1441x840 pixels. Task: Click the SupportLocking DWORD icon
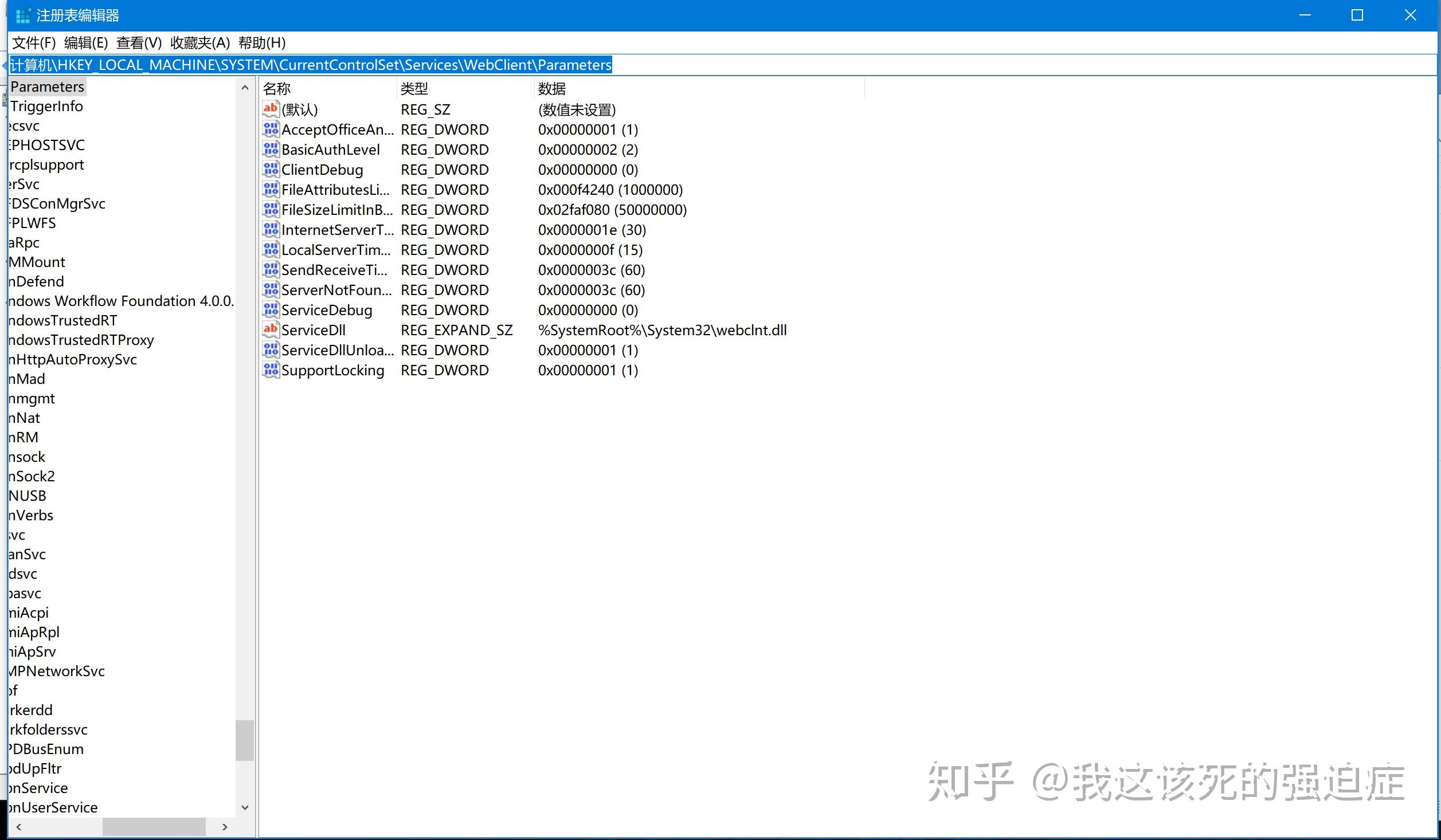coord(271,369)
